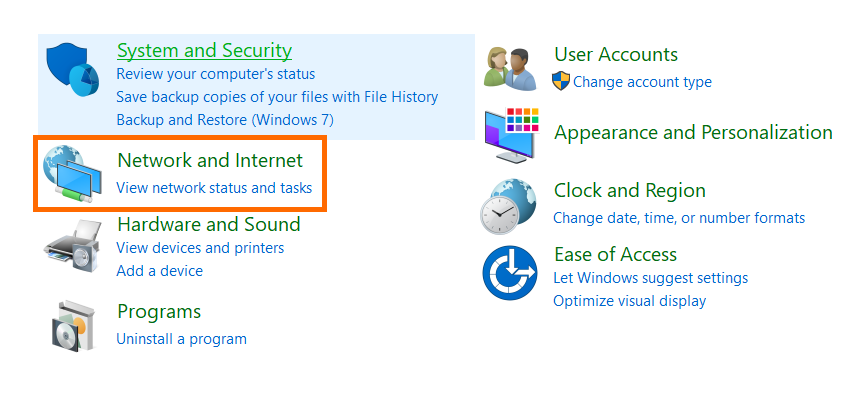The image size is (844, 410).
Task: Click the User Accounts people icon
Action: click(510, 68)
